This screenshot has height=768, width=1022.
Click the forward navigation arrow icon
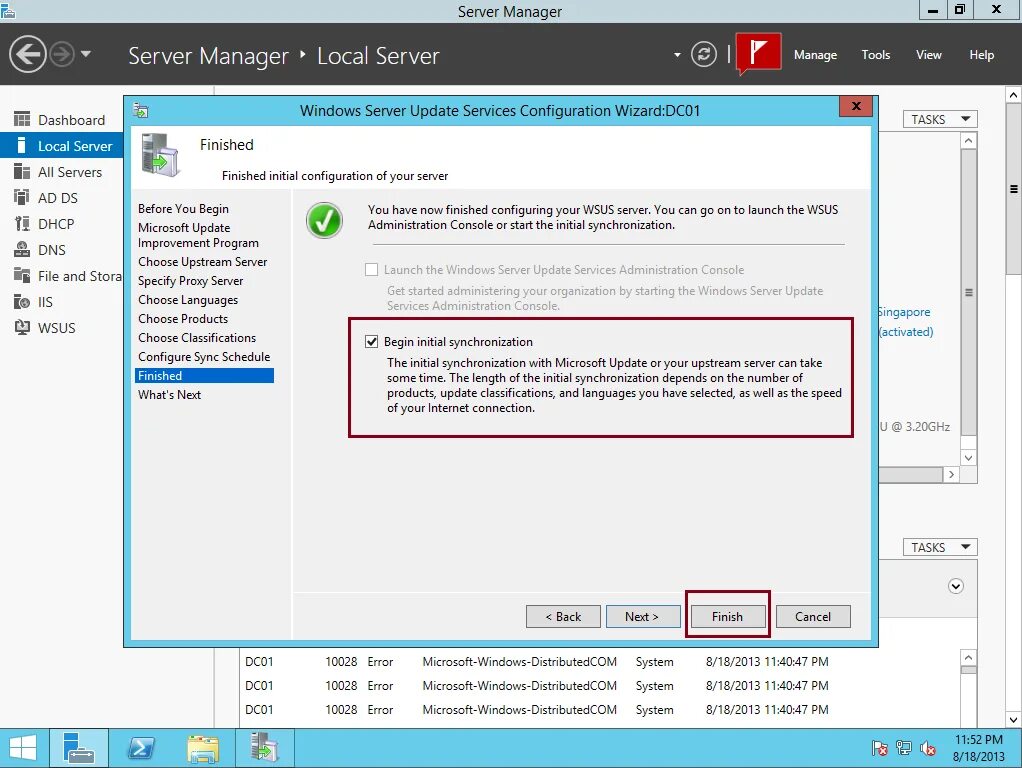point(63,54)
